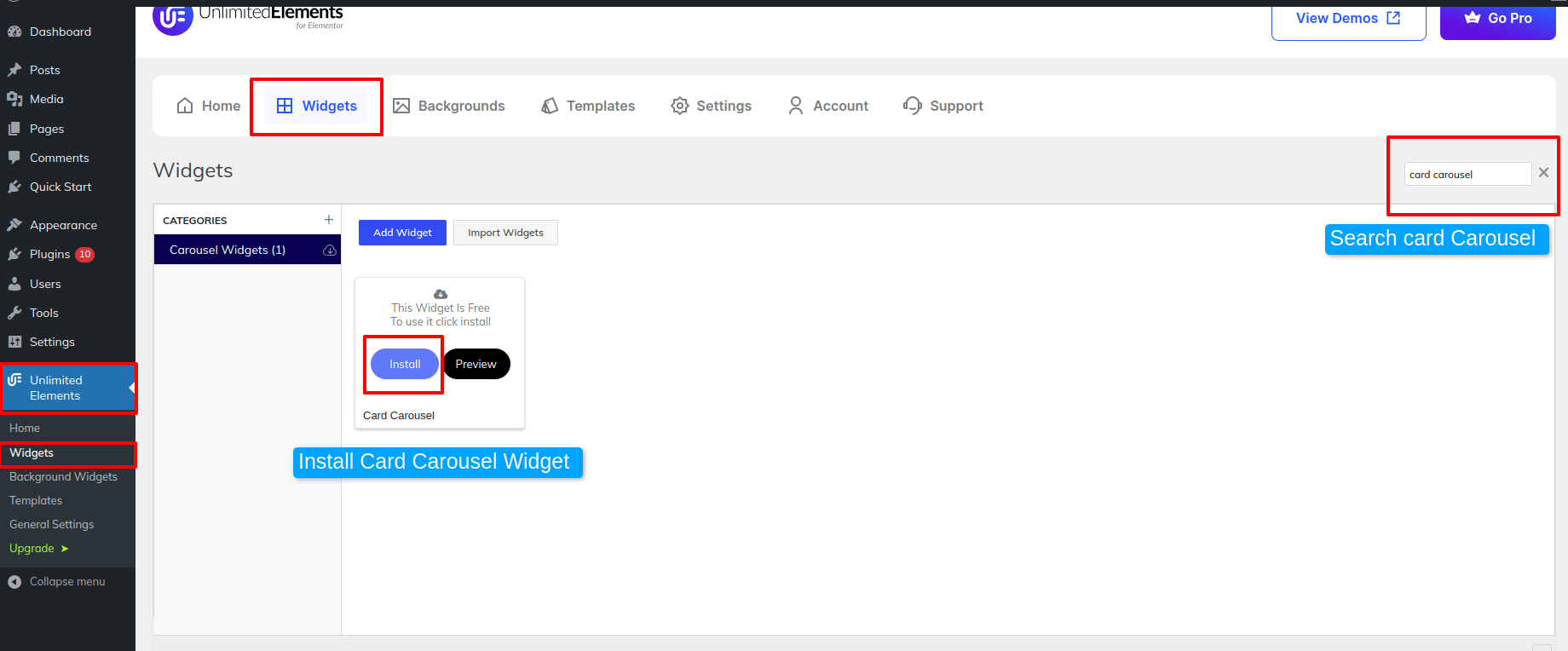
Task: Click the widget search input field
Action: point(1466,174)
